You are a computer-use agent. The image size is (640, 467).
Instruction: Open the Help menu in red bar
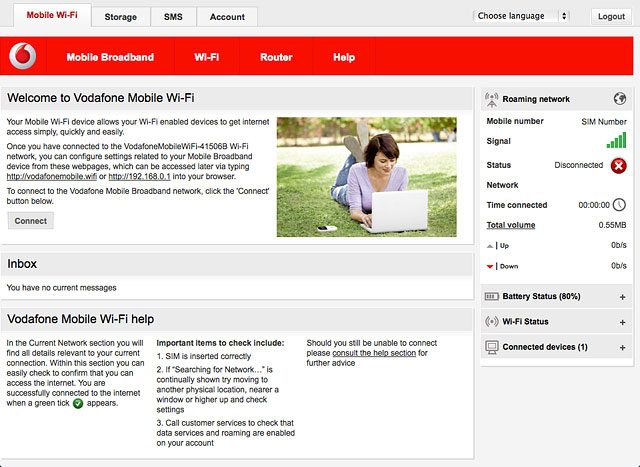coord(344,57)
